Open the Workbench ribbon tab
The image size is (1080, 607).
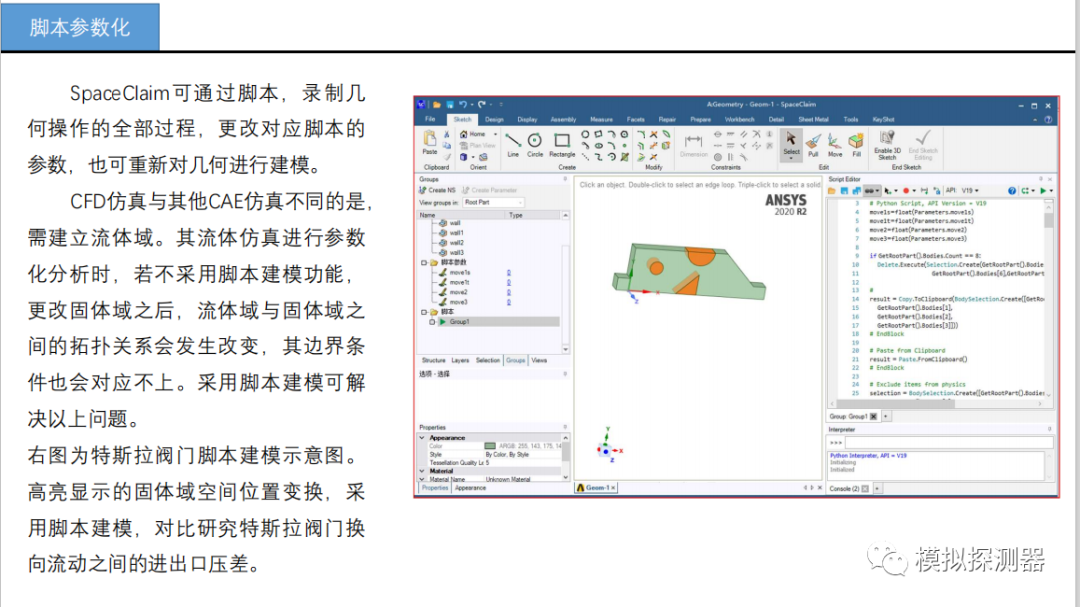click(739, 119)
